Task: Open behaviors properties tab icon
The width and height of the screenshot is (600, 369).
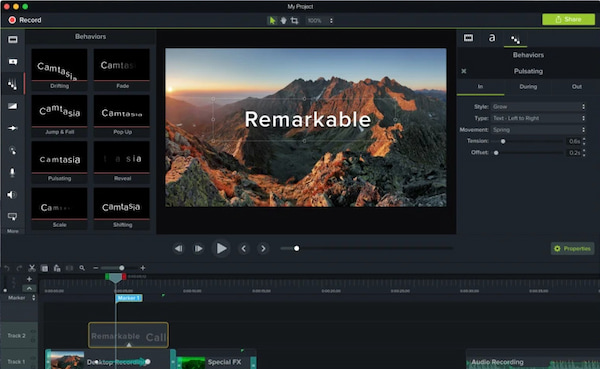Action: tap(515, 39)
